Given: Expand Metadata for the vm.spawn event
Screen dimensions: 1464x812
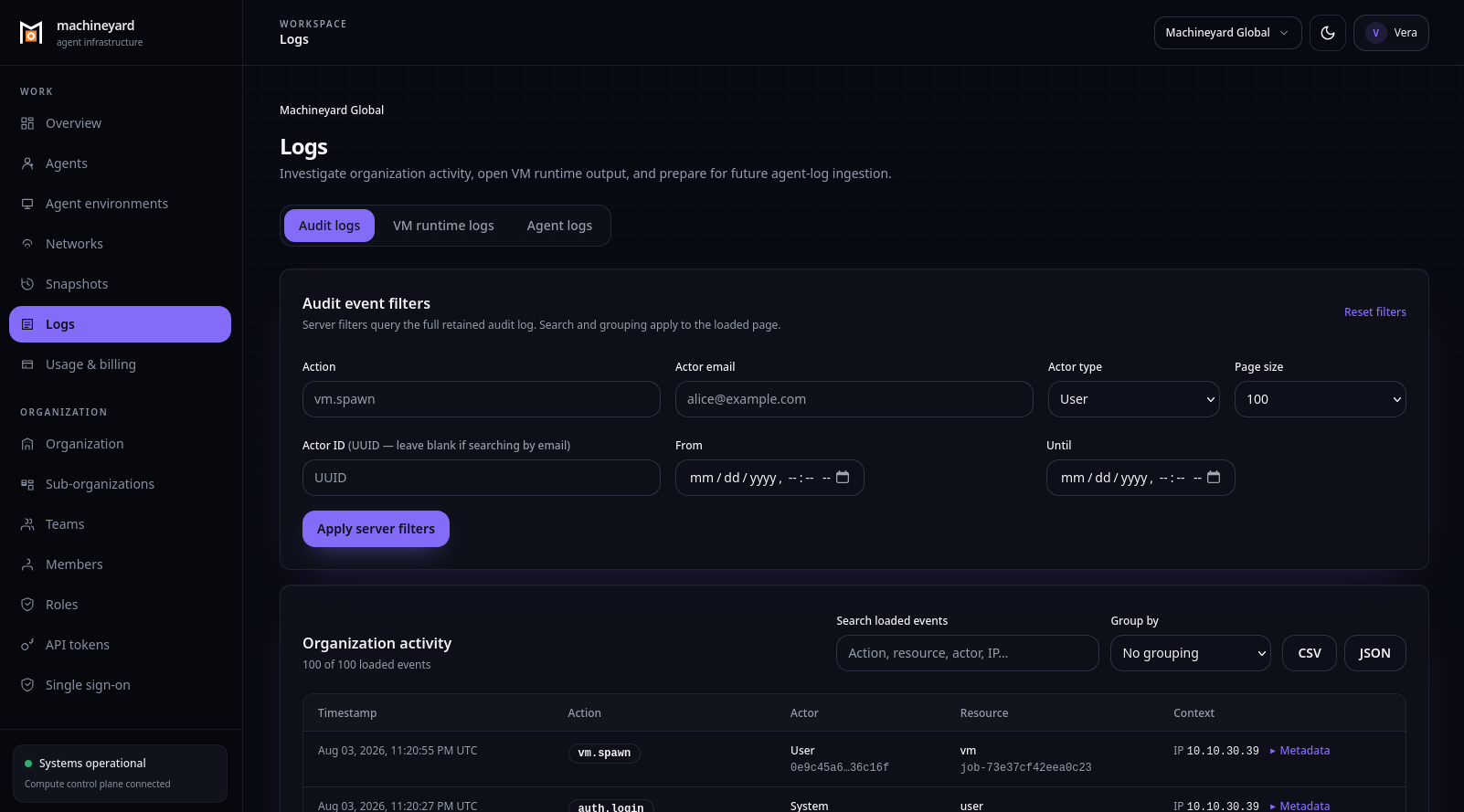Looking at the screenshot, I should 1300,751.
